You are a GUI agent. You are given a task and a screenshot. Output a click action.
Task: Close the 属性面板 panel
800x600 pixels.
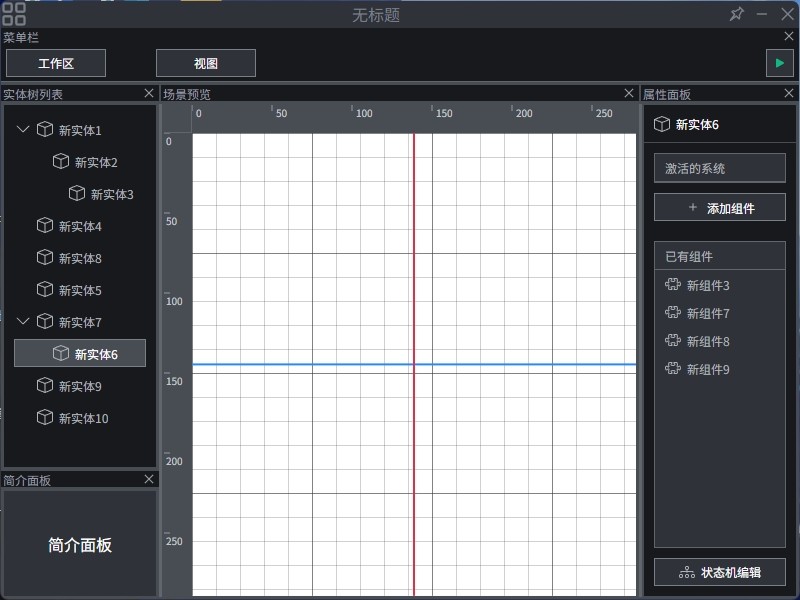point(789,93)
